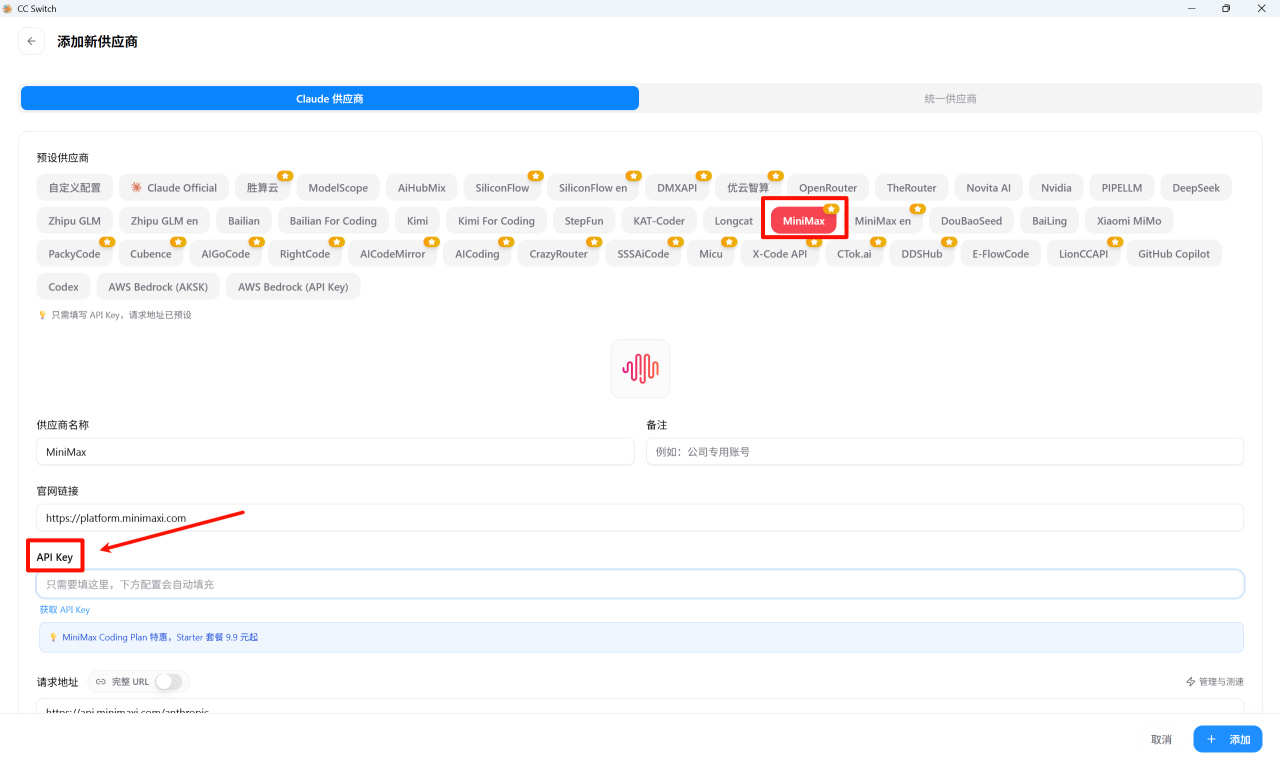Select the Cubence preset
The image size is (1280, 761).
point(151,254)
